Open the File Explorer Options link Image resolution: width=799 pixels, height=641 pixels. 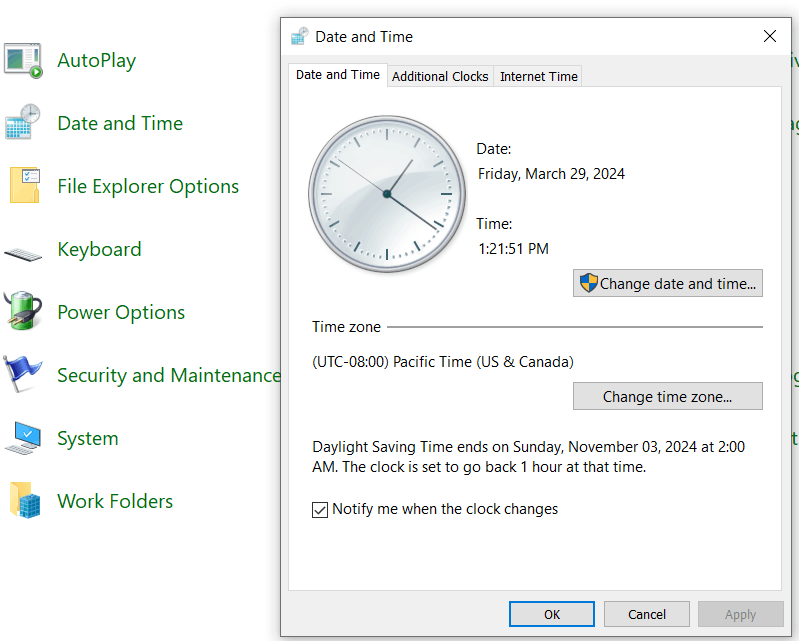148,186
